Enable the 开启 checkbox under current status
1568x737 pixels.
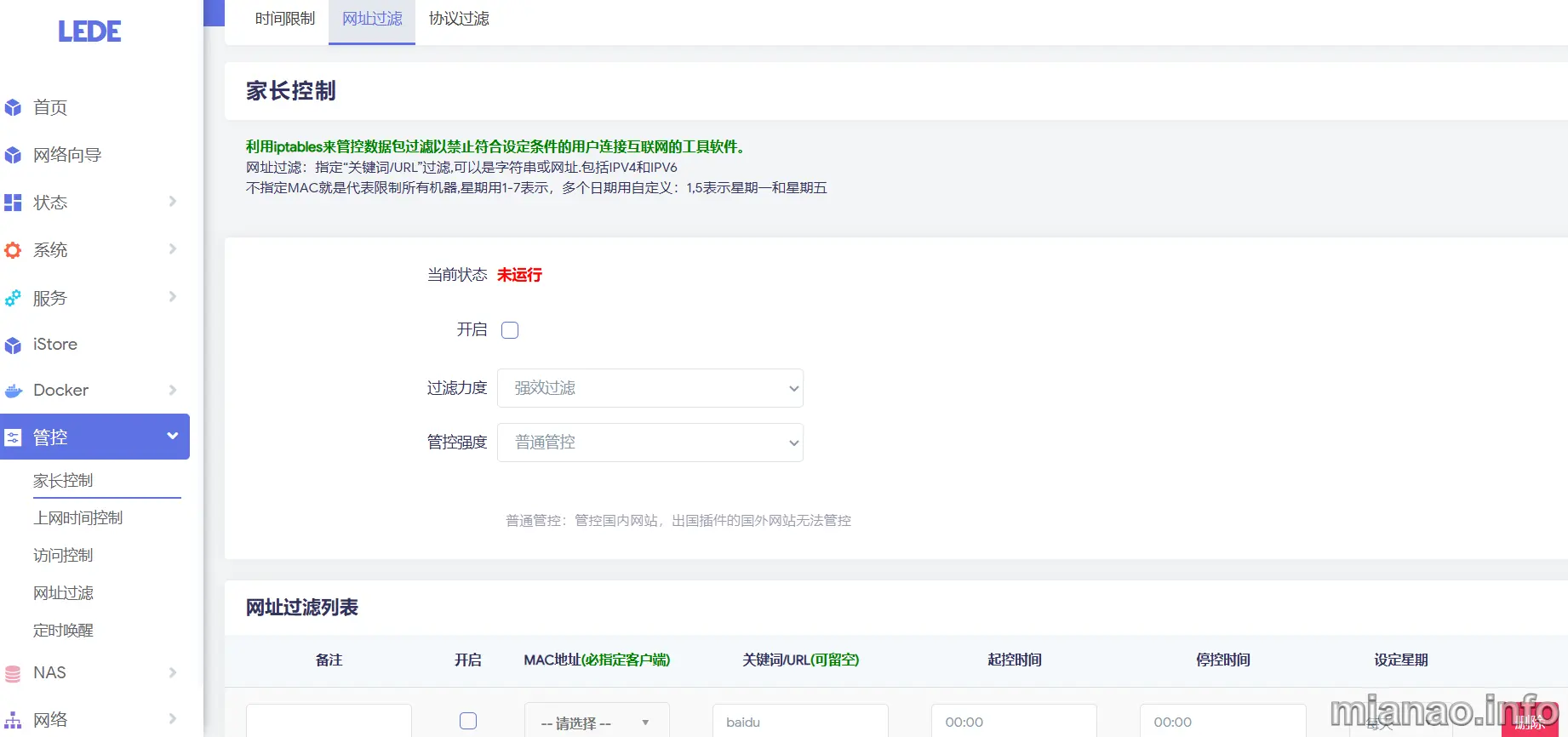[x=510, y=330]
